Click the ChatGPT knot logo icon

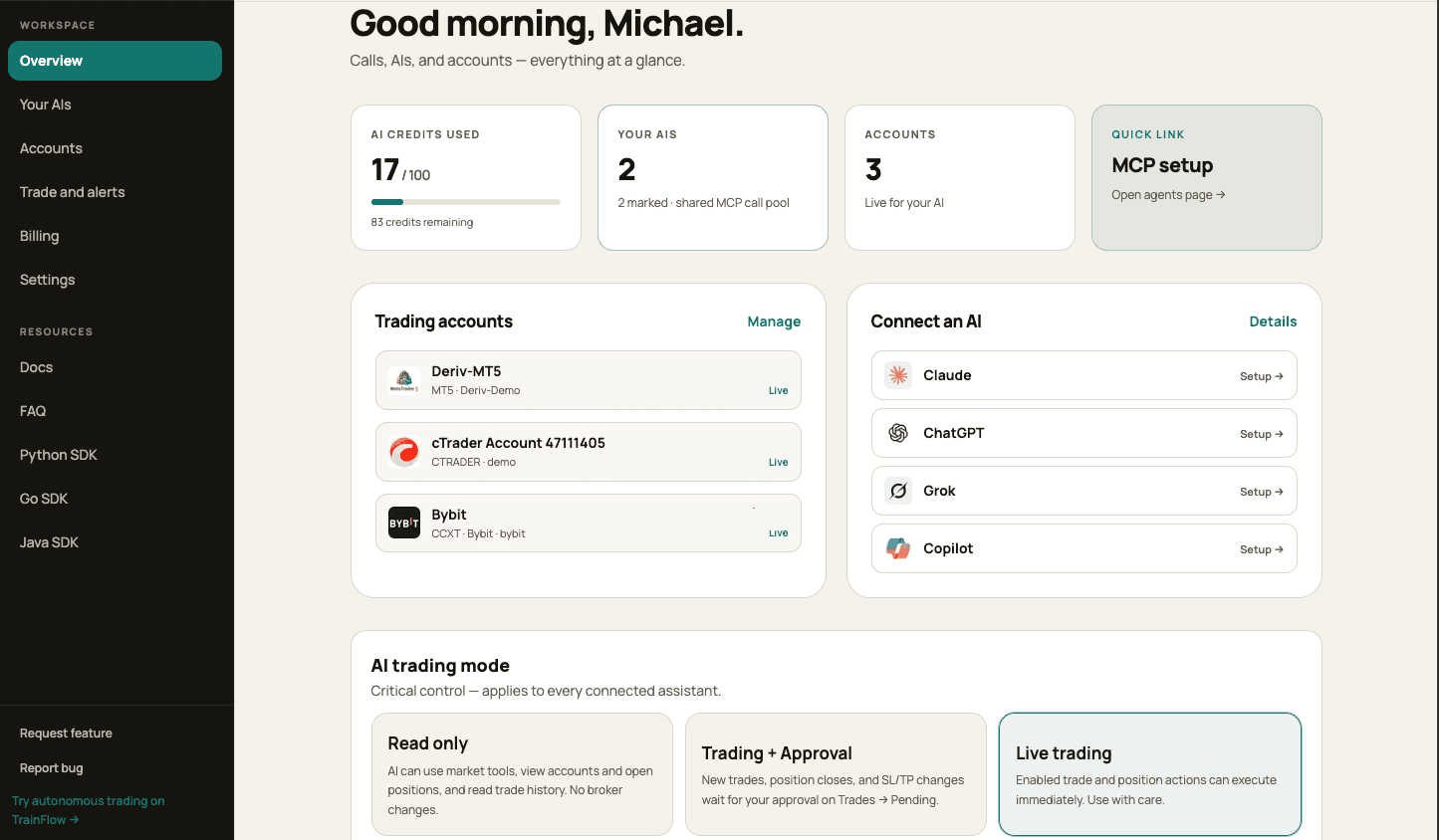pos(898,433)
